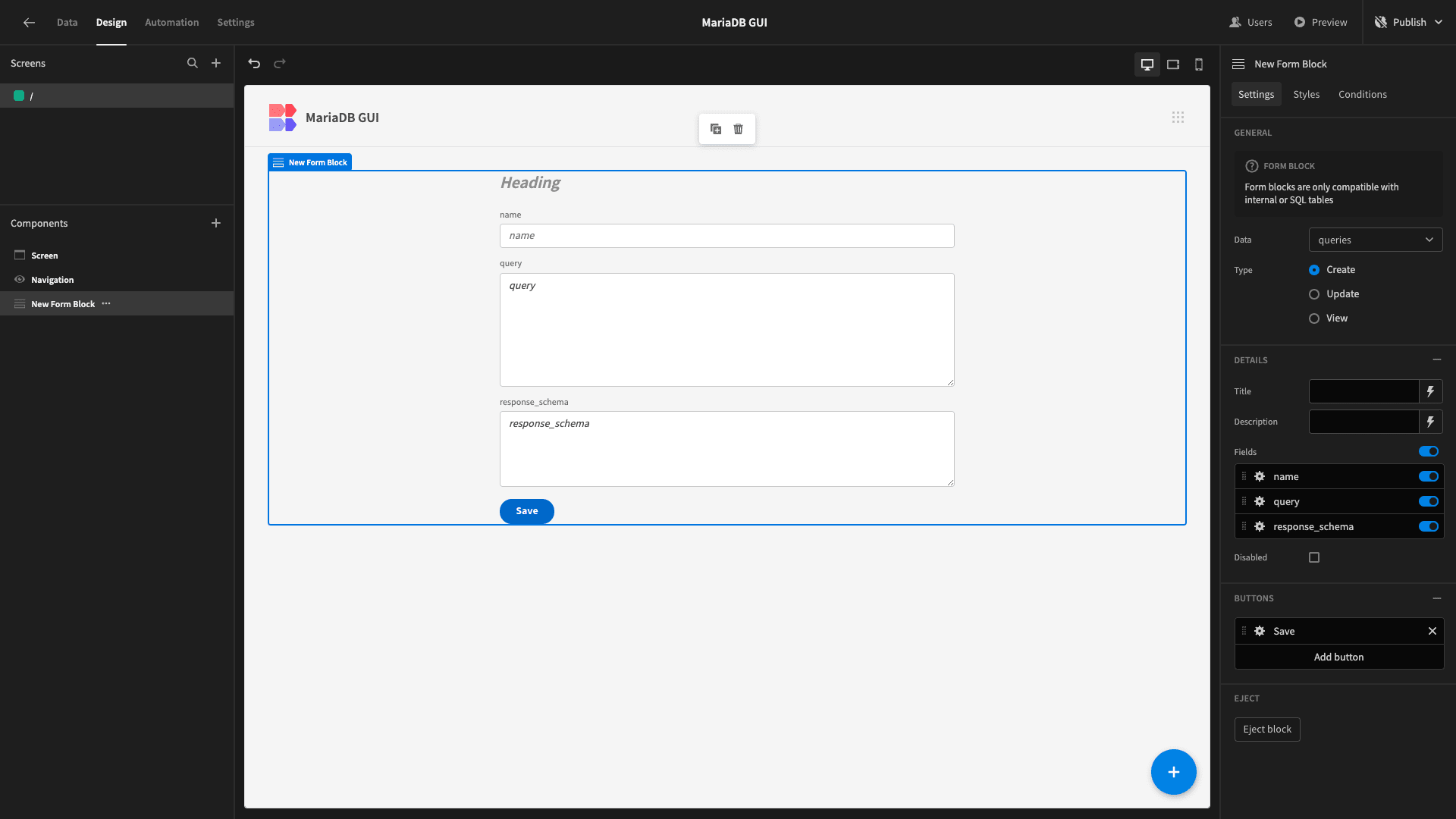Switch to desktop preview icon
Viewport: 1456px width, 819px height.
(x=1147, y=64)
